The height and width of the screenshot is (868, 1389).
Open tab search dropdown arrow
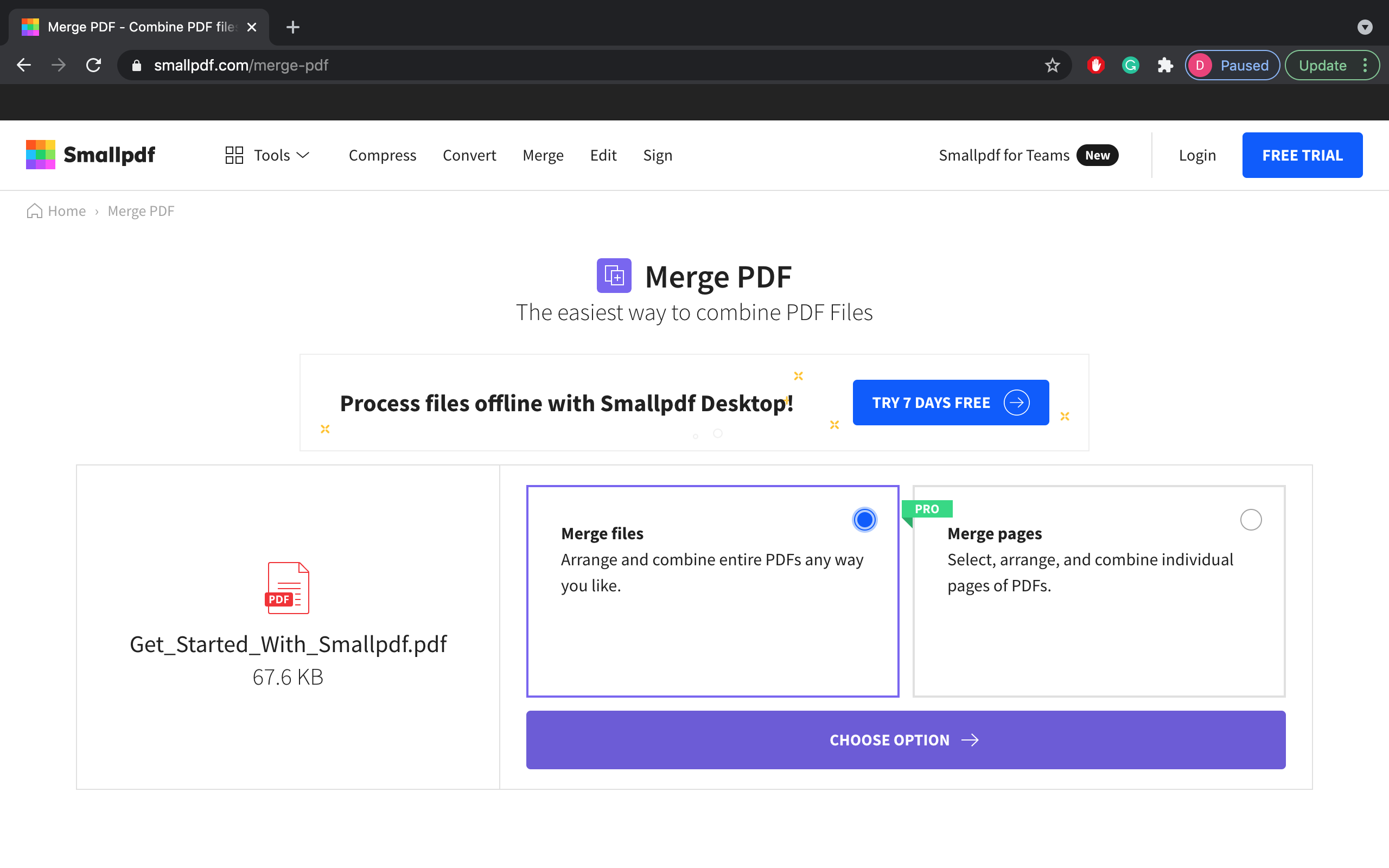[1365, 27]
